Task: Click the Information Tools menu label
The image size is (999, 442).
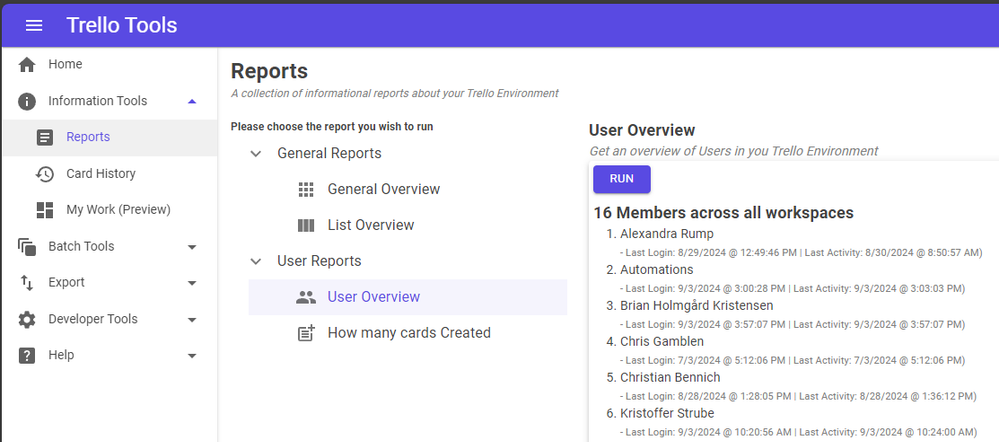Action: [97, 101]
